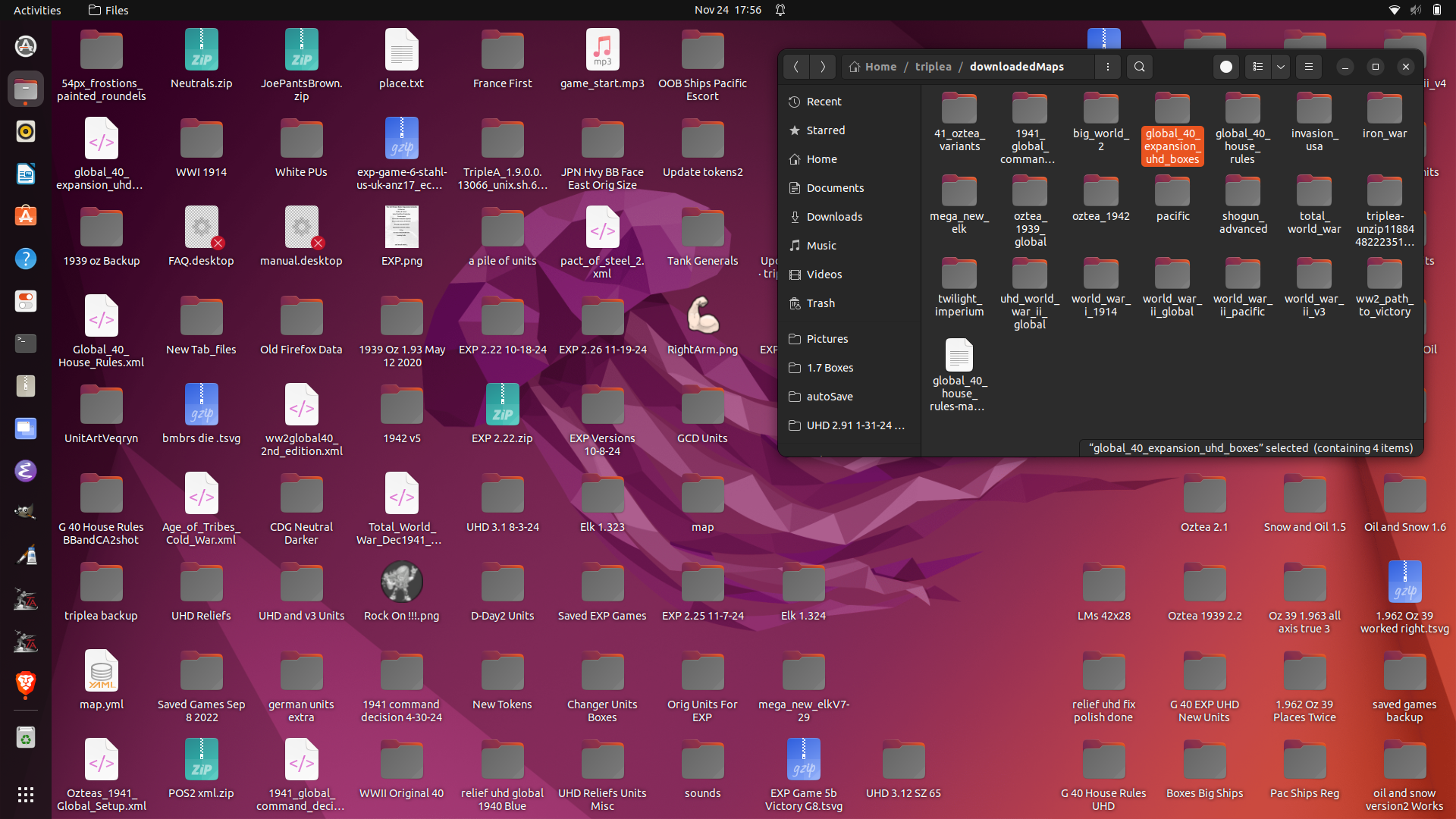This screenshot has height=819, width=1456.
Task: Open the system status menu
Action: 1415,10
